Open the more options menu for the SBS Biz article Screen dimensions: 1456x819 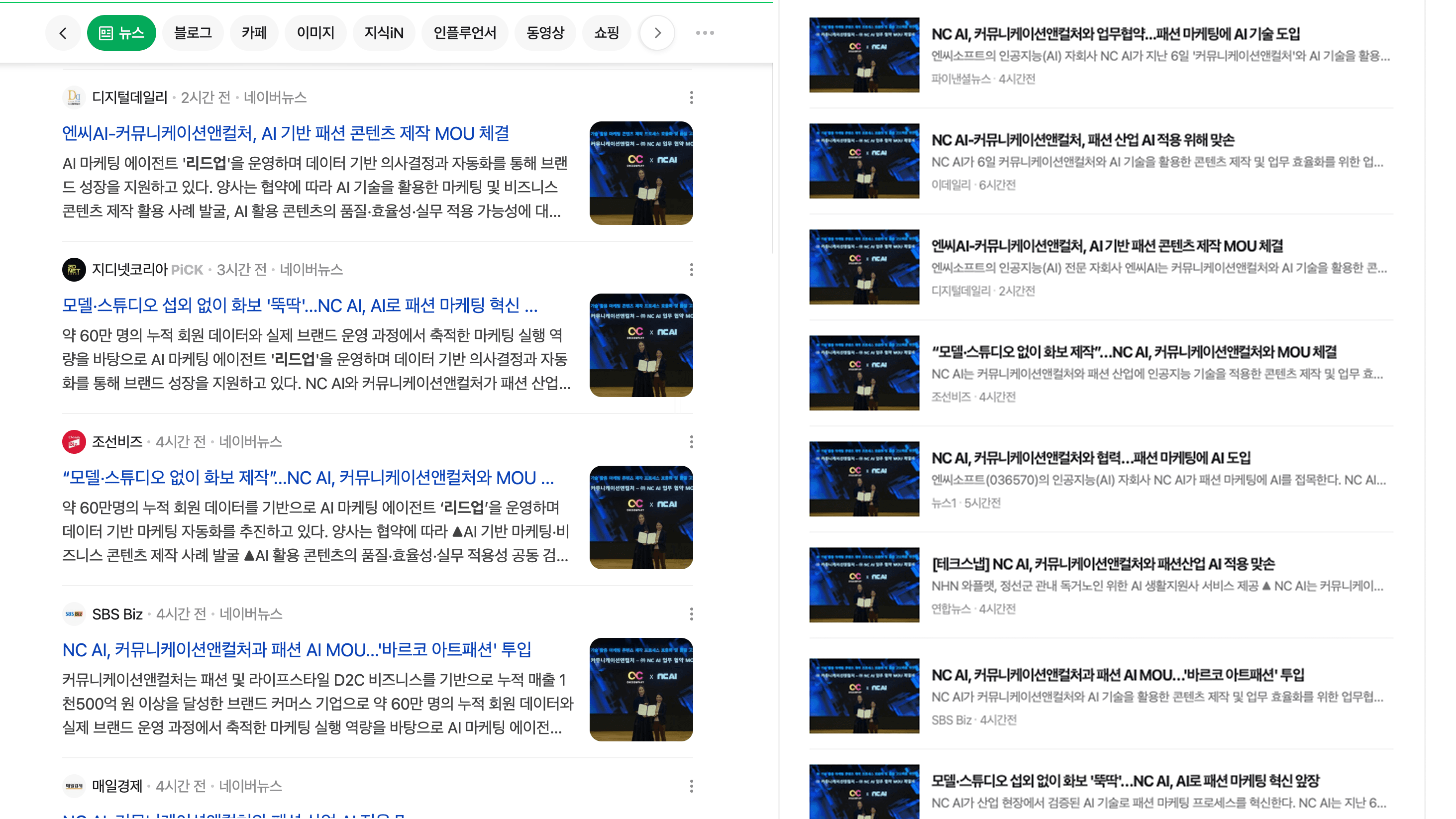691,614
